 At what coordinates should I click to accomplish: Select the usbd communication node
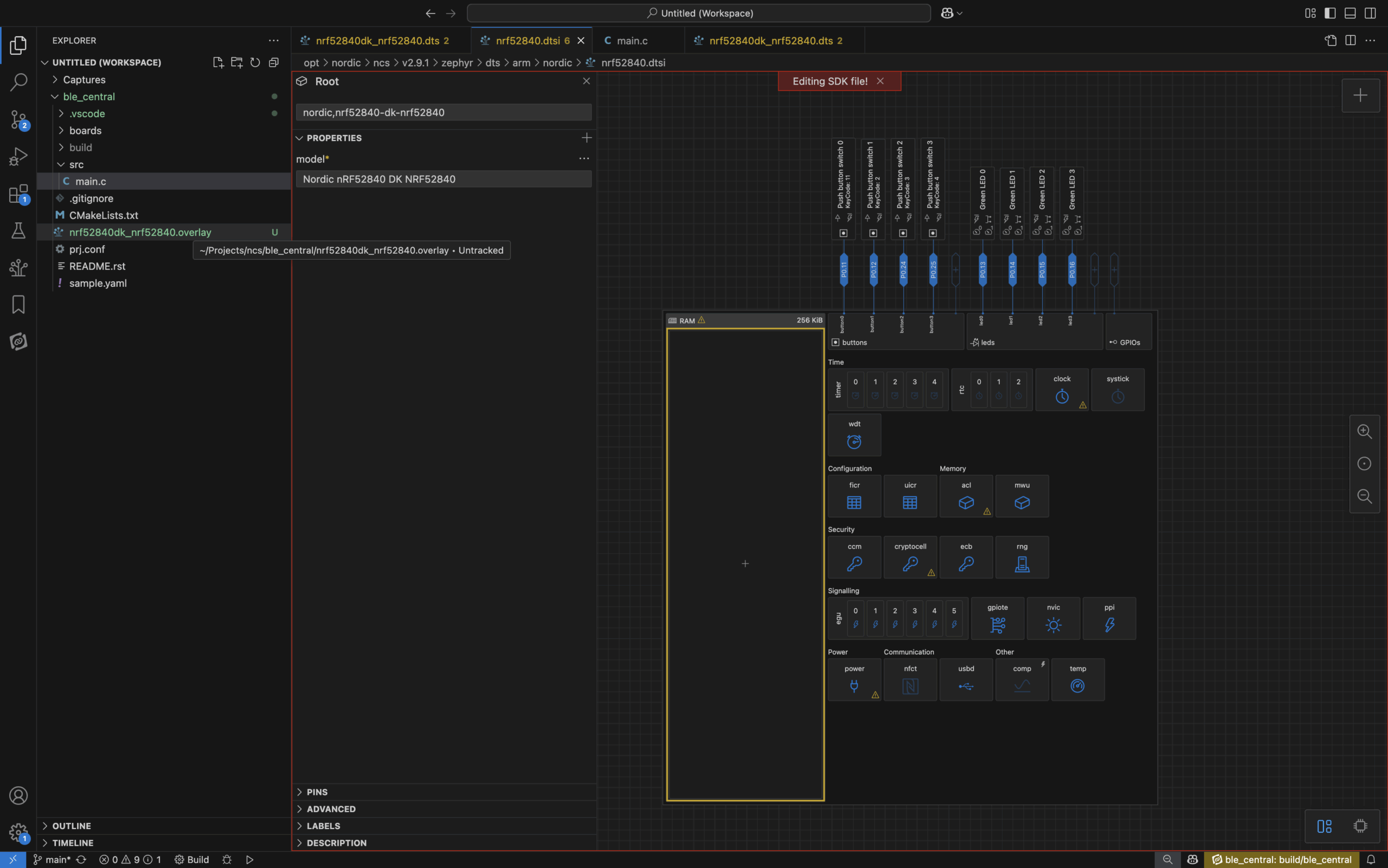coord(966,680)
